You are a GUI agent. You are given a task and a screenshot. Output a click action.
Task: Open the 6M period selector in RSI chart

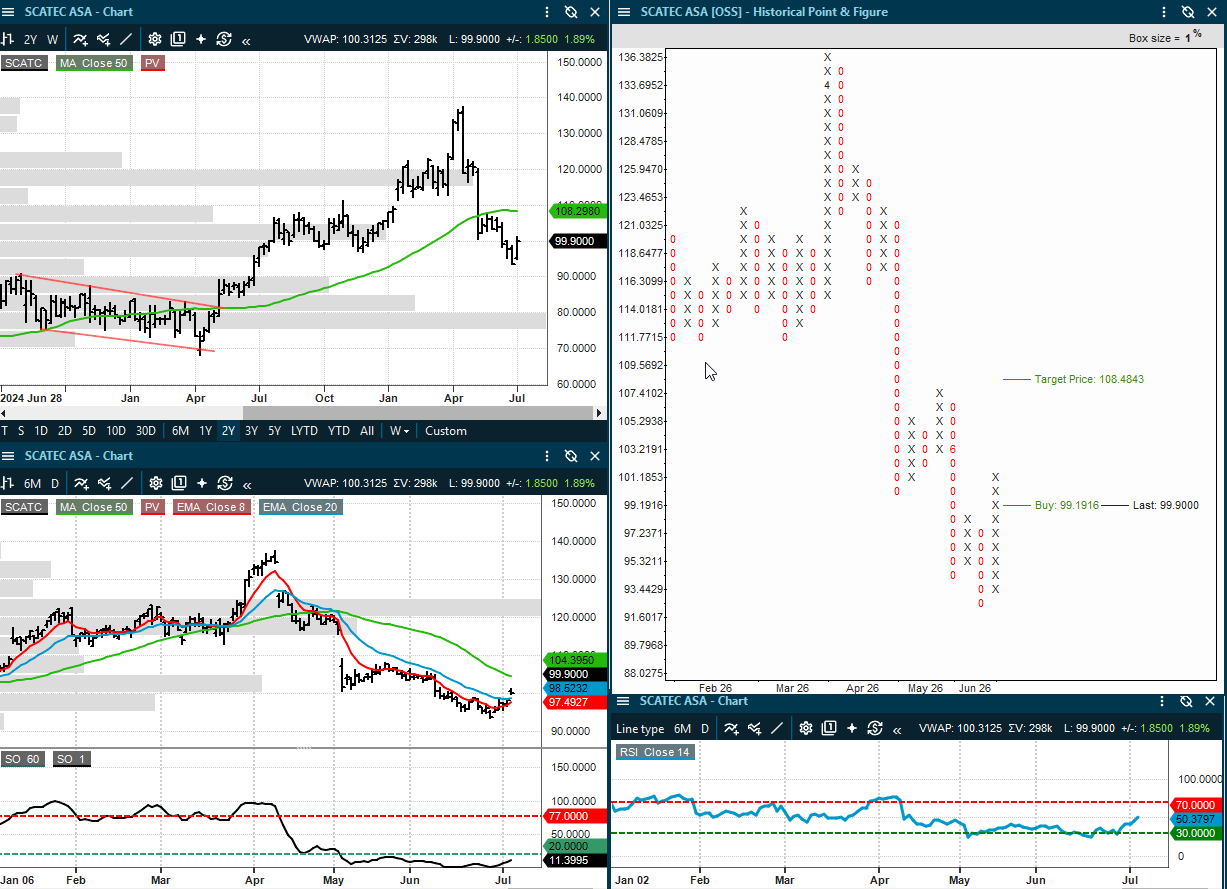point(682,728)
